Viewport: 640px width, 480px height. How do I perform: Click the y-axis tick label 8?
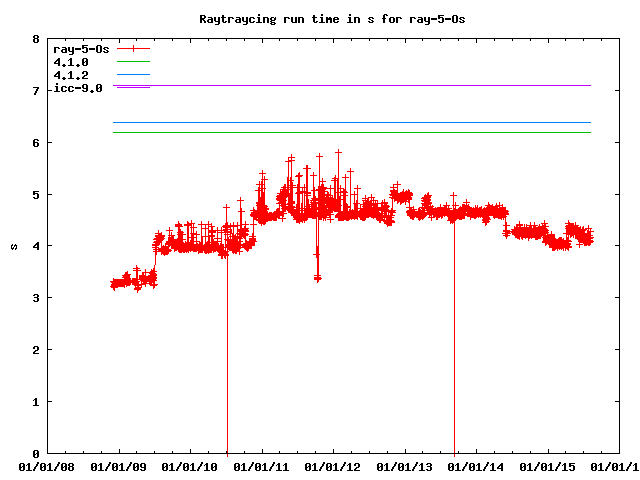(36, 40)
